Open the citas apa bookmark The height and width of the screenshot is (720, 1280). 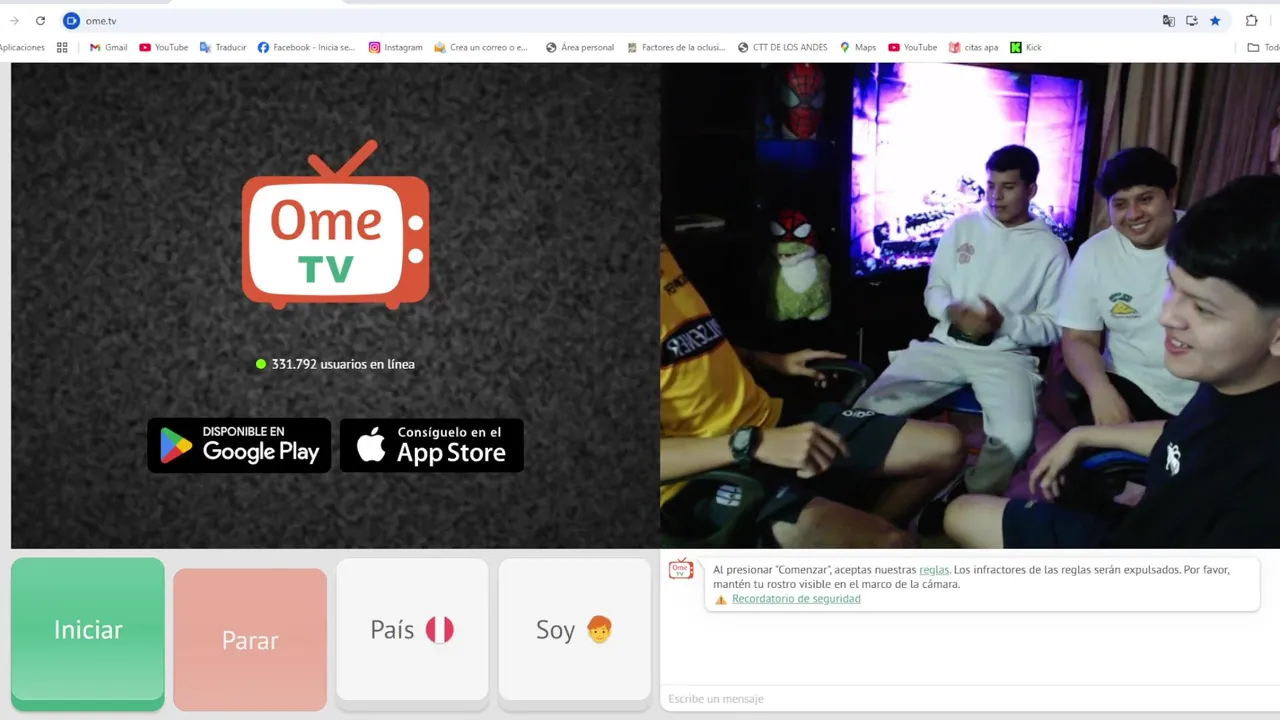pos(973,47)
